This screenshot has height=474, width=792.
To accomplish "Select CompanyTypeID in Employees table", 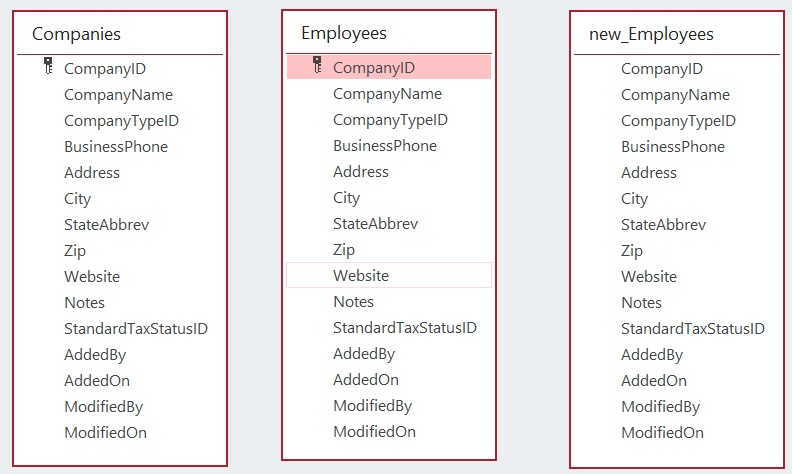I will [x=390, y=120].
